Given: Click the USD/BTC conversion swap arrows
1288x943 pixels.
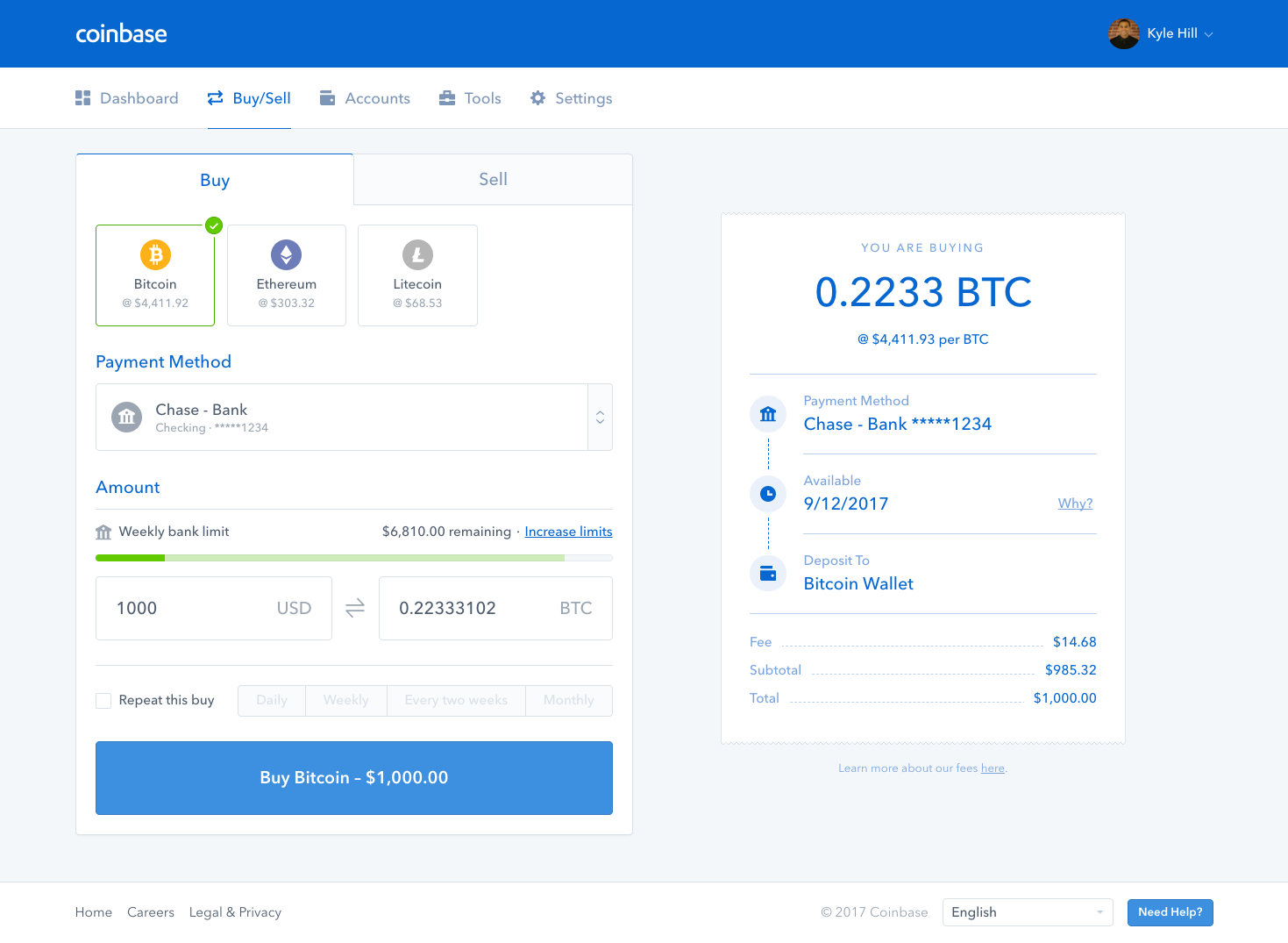Looking at the screenshot, I should [354, 608].
